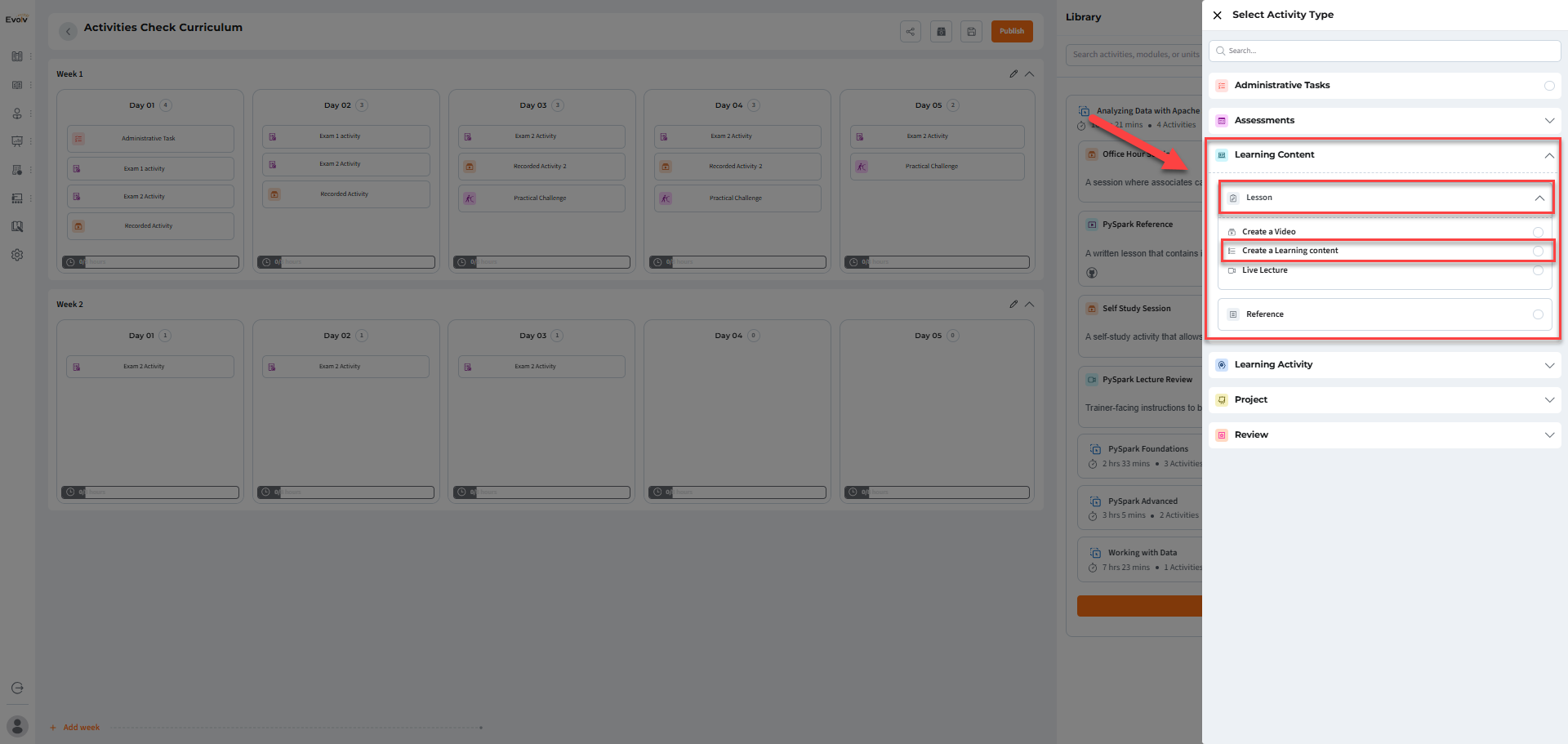Screen dimensions: 1568x744
Task: Click the share icon beside Publish
Action: [911, 32]
